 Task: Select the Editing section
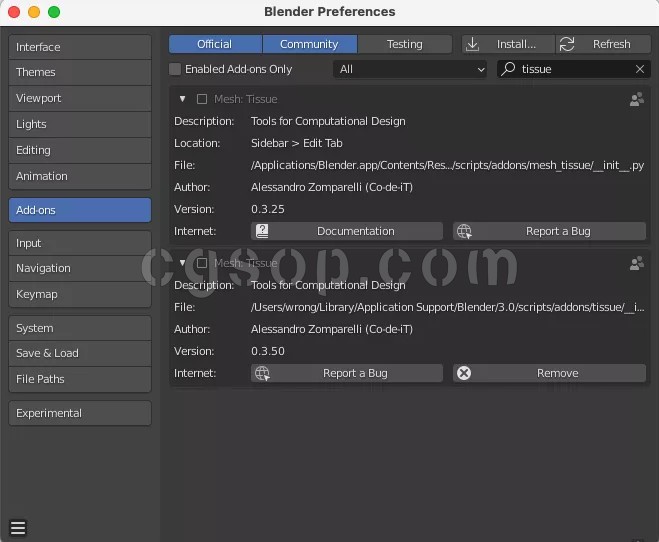(x=80, y=150)
